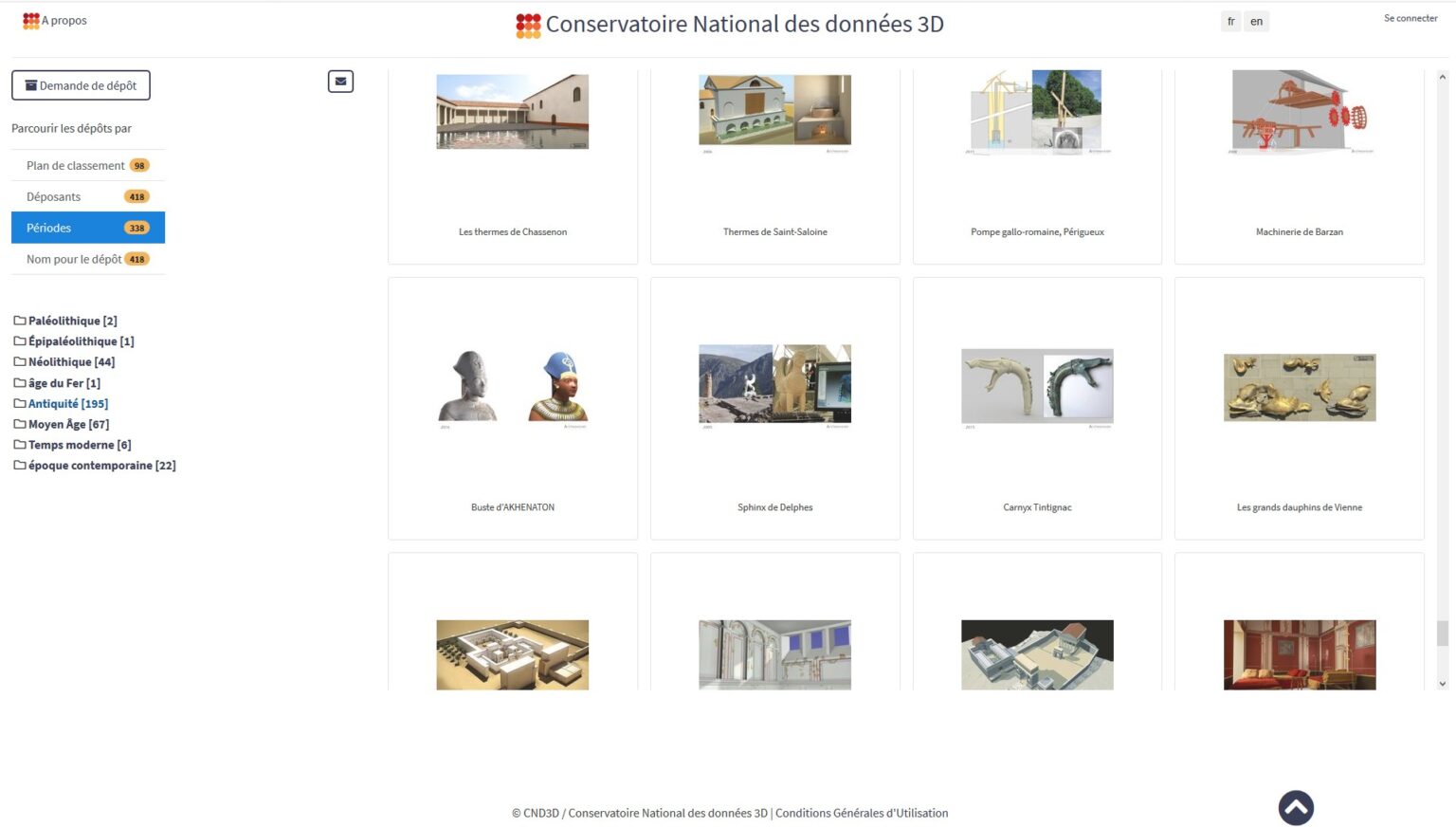Click the scrollbar down arrow
The image size is (1456, 827).
[x=1442, y=683]
